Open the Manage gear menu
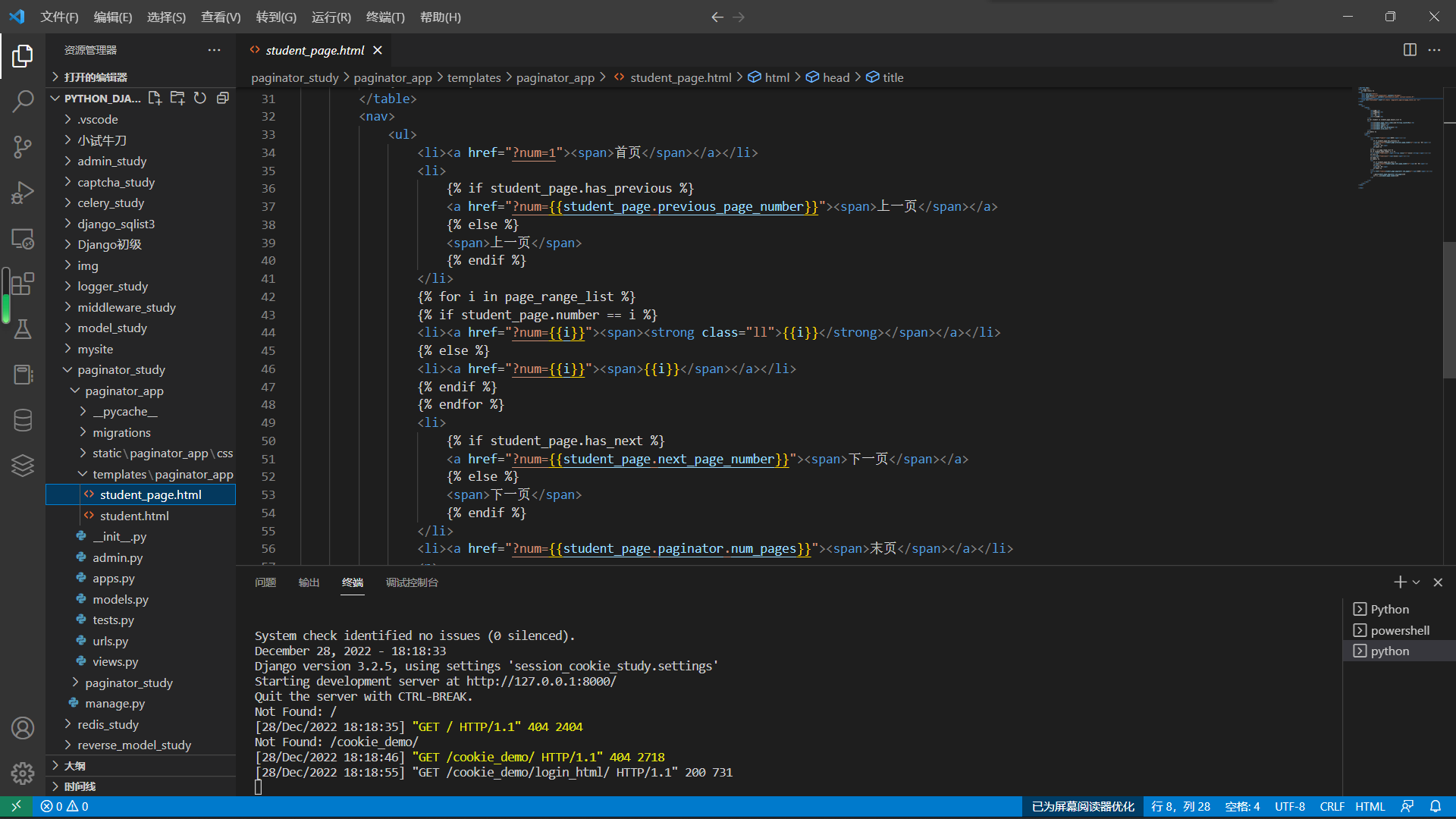This screenshot has width=1456, height=819. click(x=23, y=773)
